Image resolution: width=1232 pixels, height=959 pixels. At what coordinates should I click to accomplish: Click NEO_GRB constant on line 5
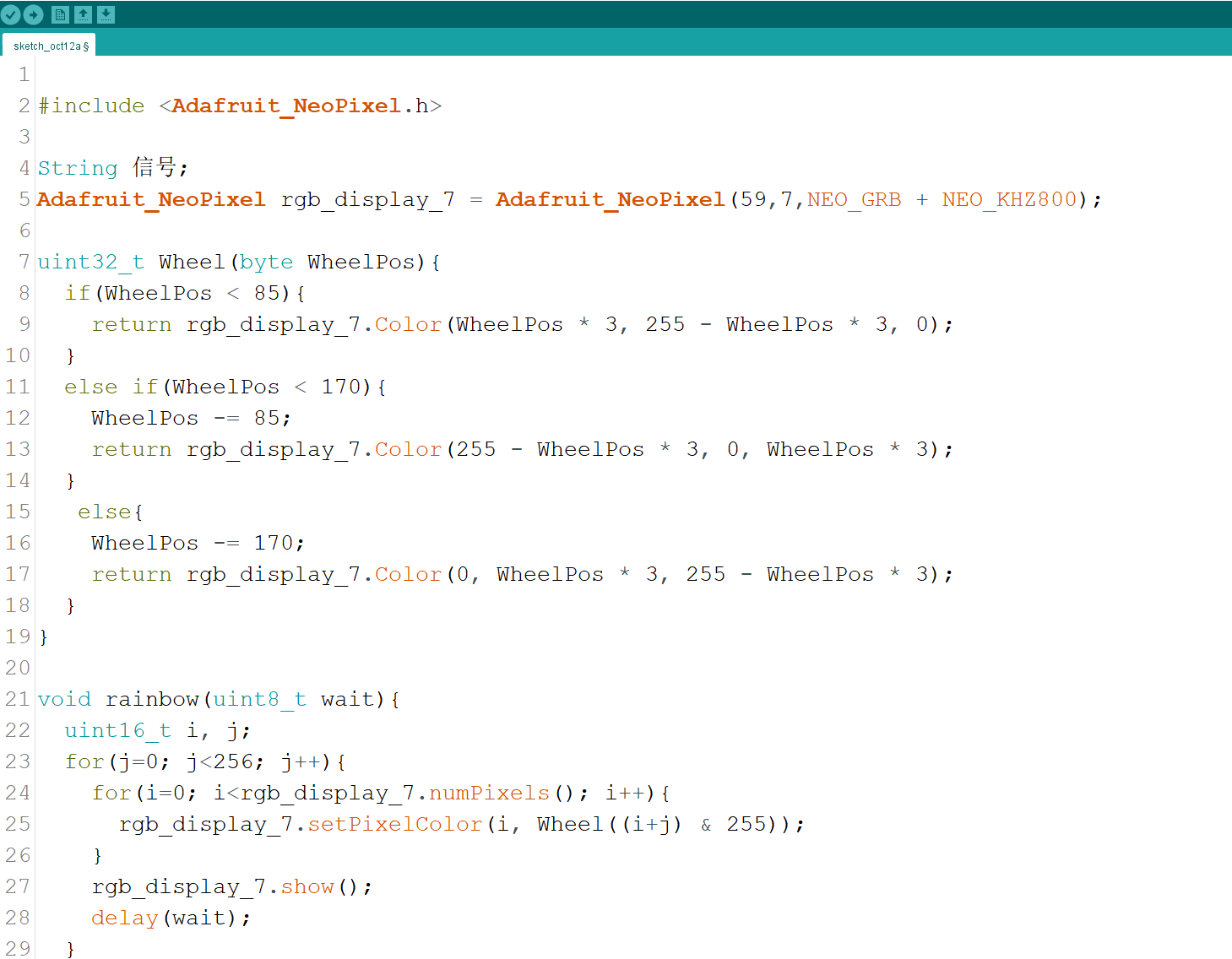click(x=854, y=199)
